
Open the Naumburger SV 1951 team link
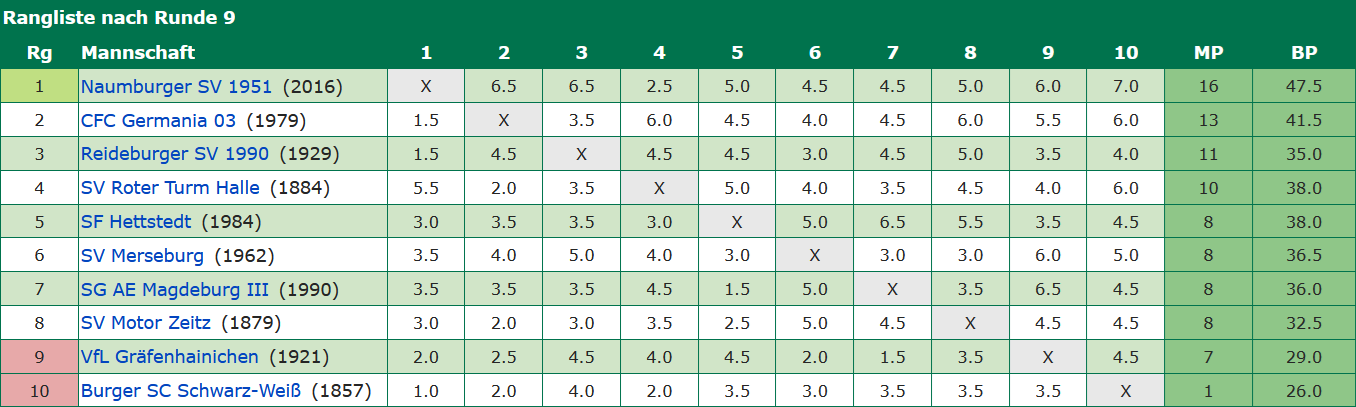click(176, 87)
